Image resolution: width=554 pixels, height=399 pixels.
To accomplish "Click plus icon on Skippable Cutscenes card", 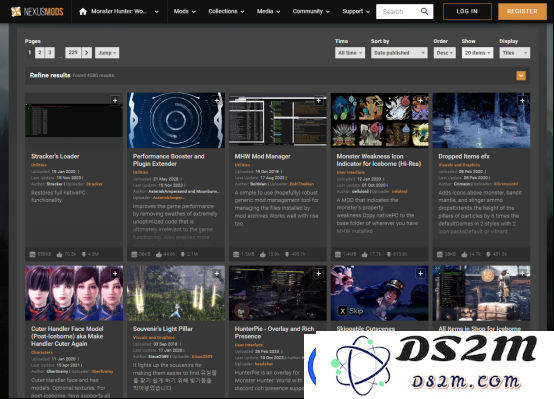I will [x=420, y=273].
